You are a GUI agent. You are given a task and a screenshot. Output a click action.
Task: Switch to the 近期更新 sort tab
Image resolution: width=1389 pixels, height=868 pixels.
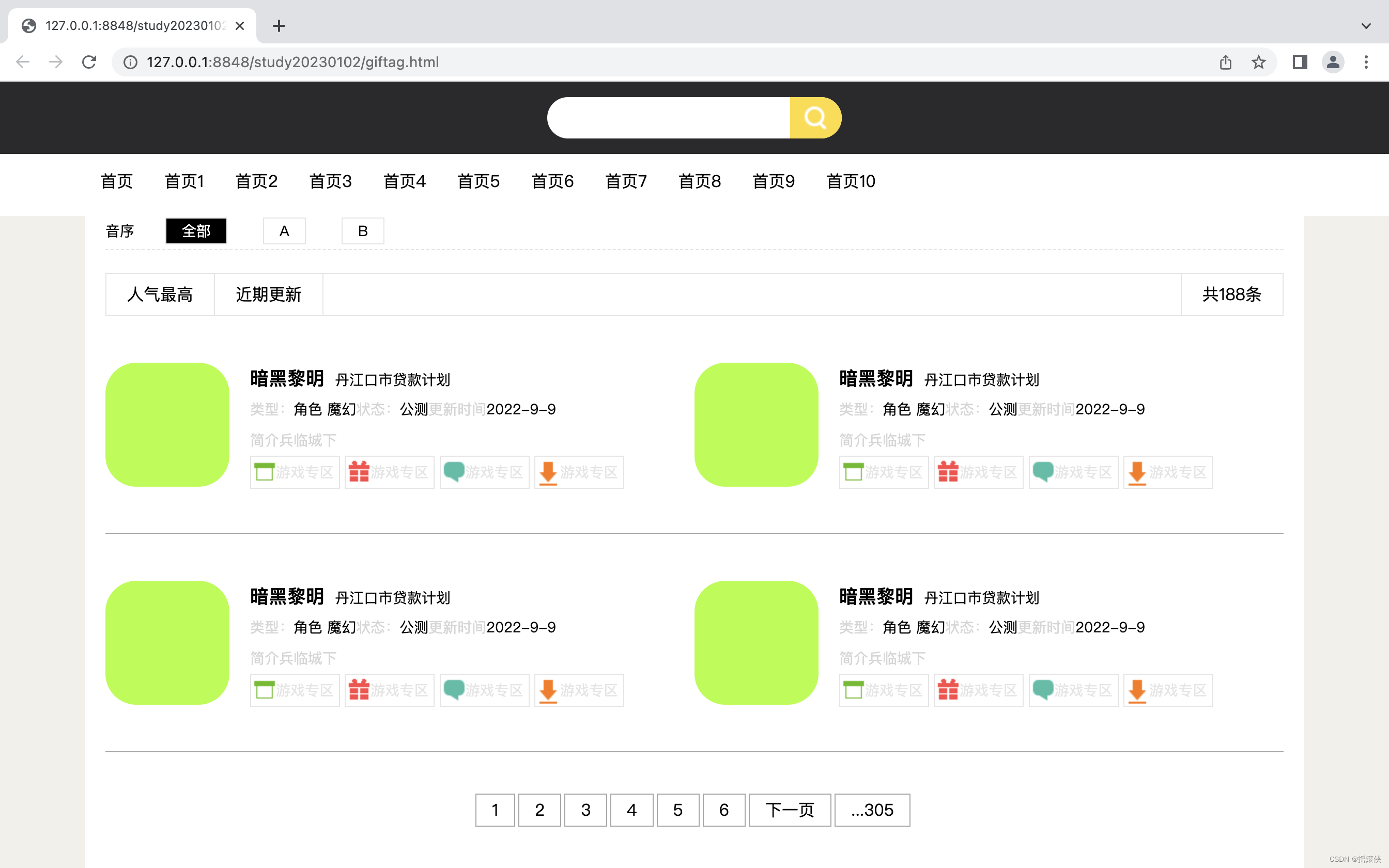coord(269,295)
